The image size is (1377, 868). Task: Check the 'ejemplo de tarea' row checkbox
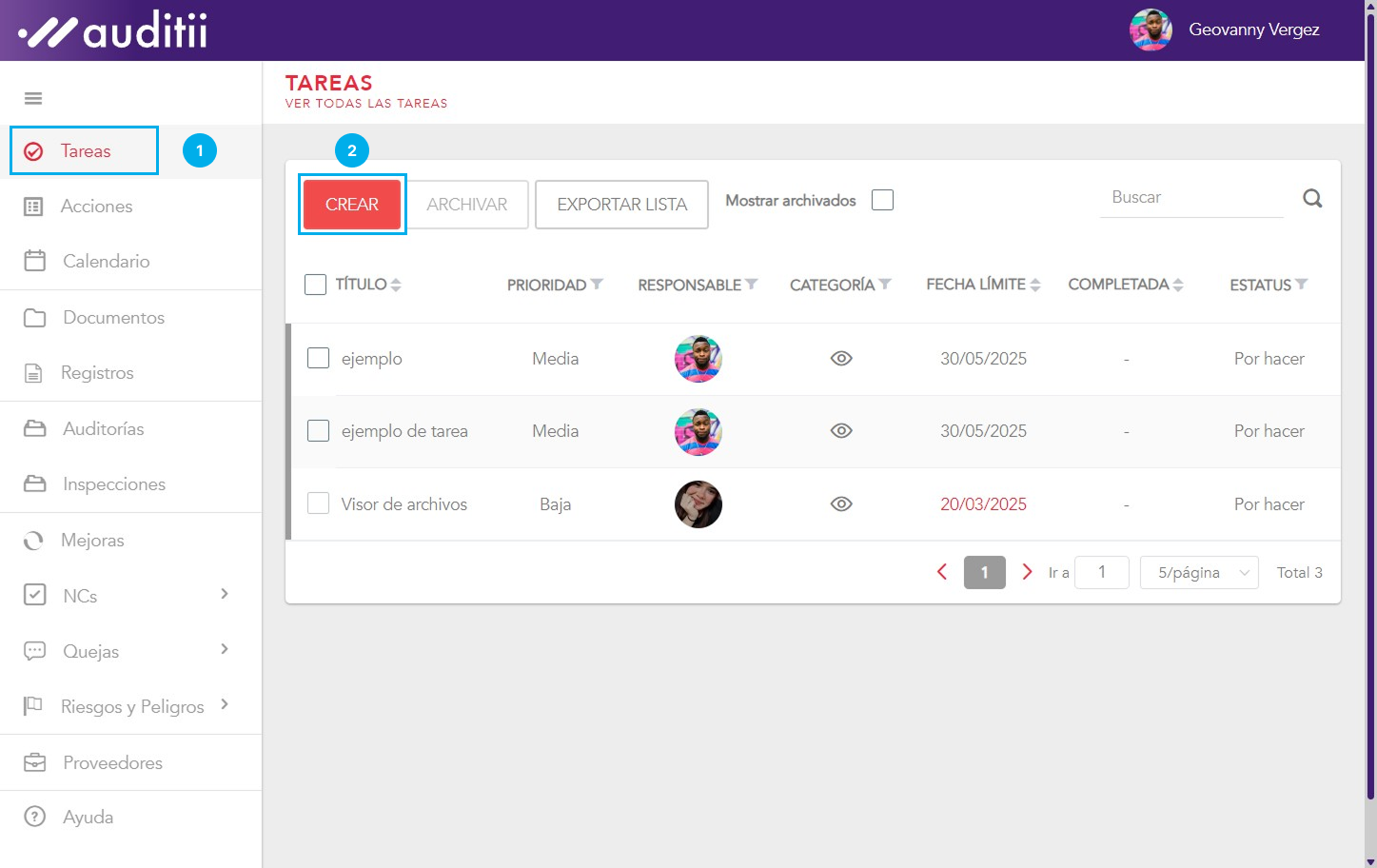coord(318,431)
